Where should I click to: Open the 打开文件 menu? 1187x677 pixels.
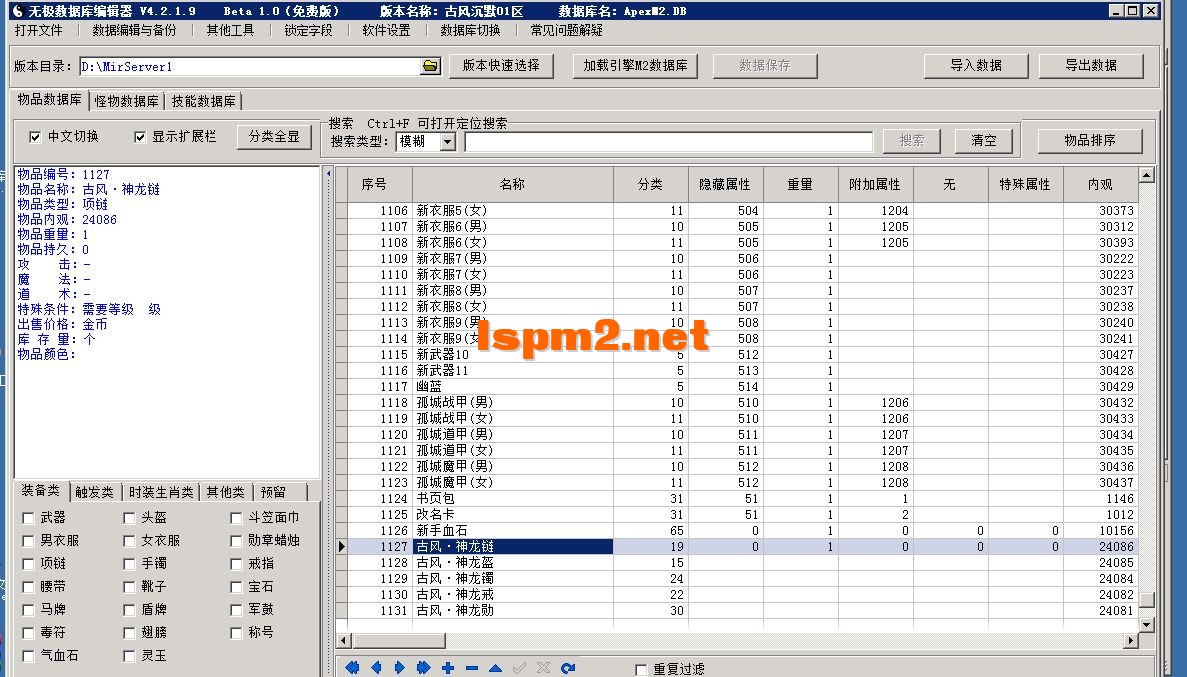point(39,30)
